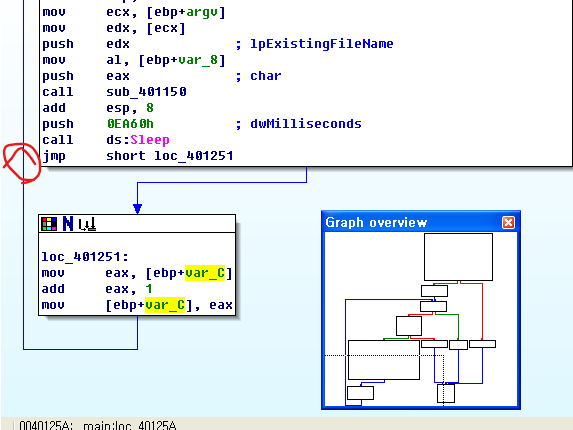Click var_C in mov [ebp+var_C], eax line

(165, 305)
